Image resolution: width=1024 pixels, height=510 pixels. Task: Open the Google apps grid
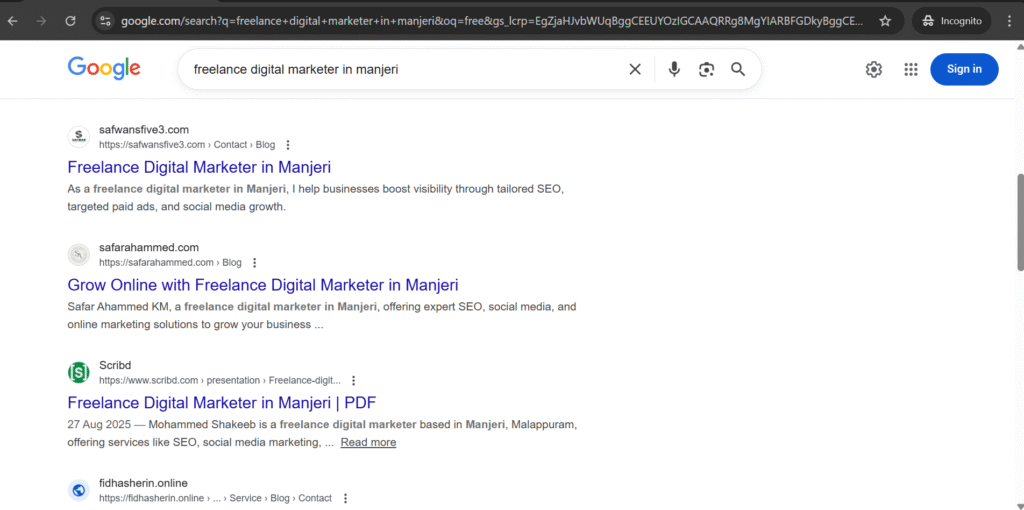coord(910,69)
